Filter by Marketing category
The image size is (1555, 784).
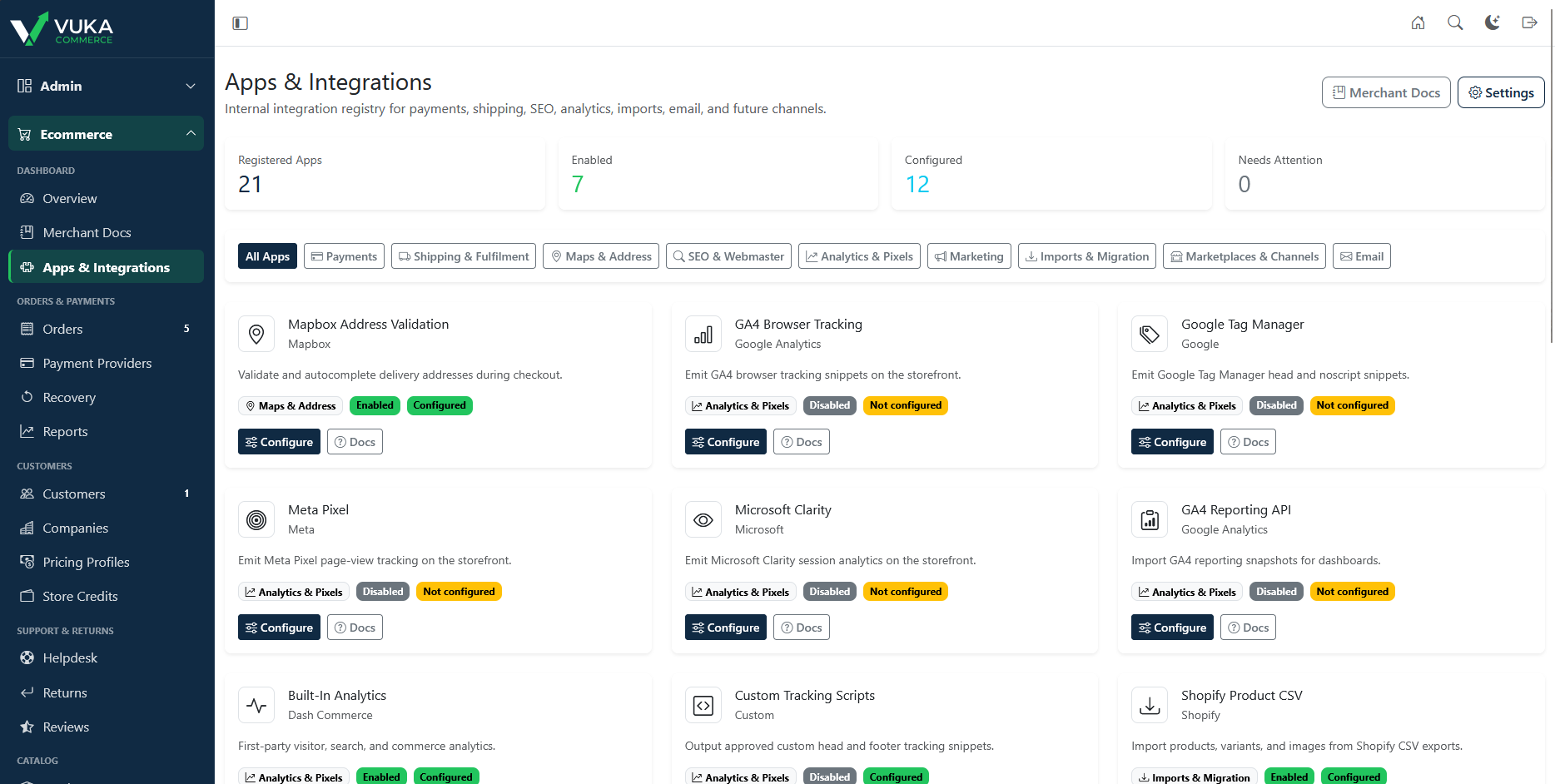click(969, 256)
